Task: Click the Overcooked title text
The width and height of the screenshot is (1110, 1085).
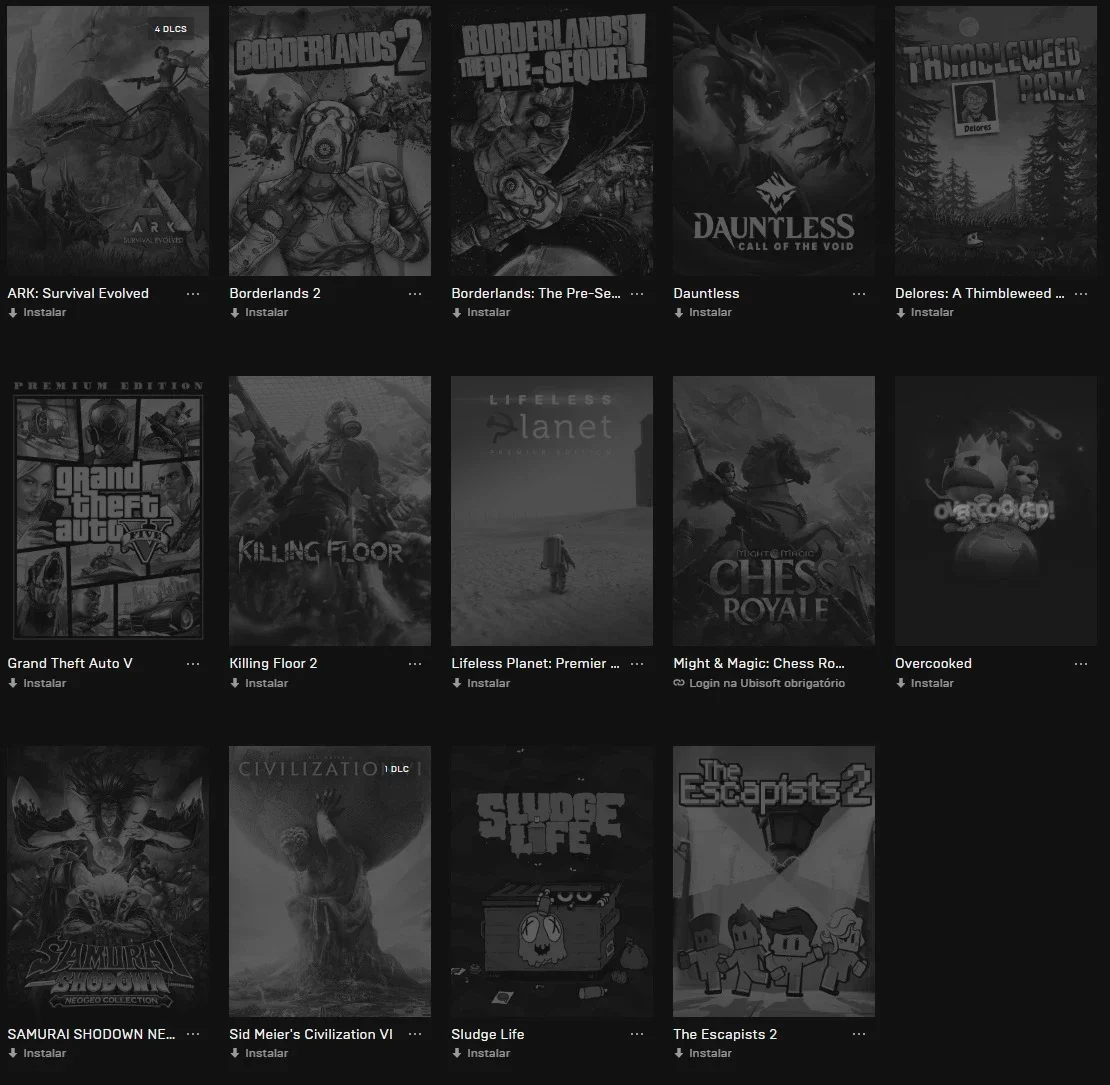Action: pos(933,663)
